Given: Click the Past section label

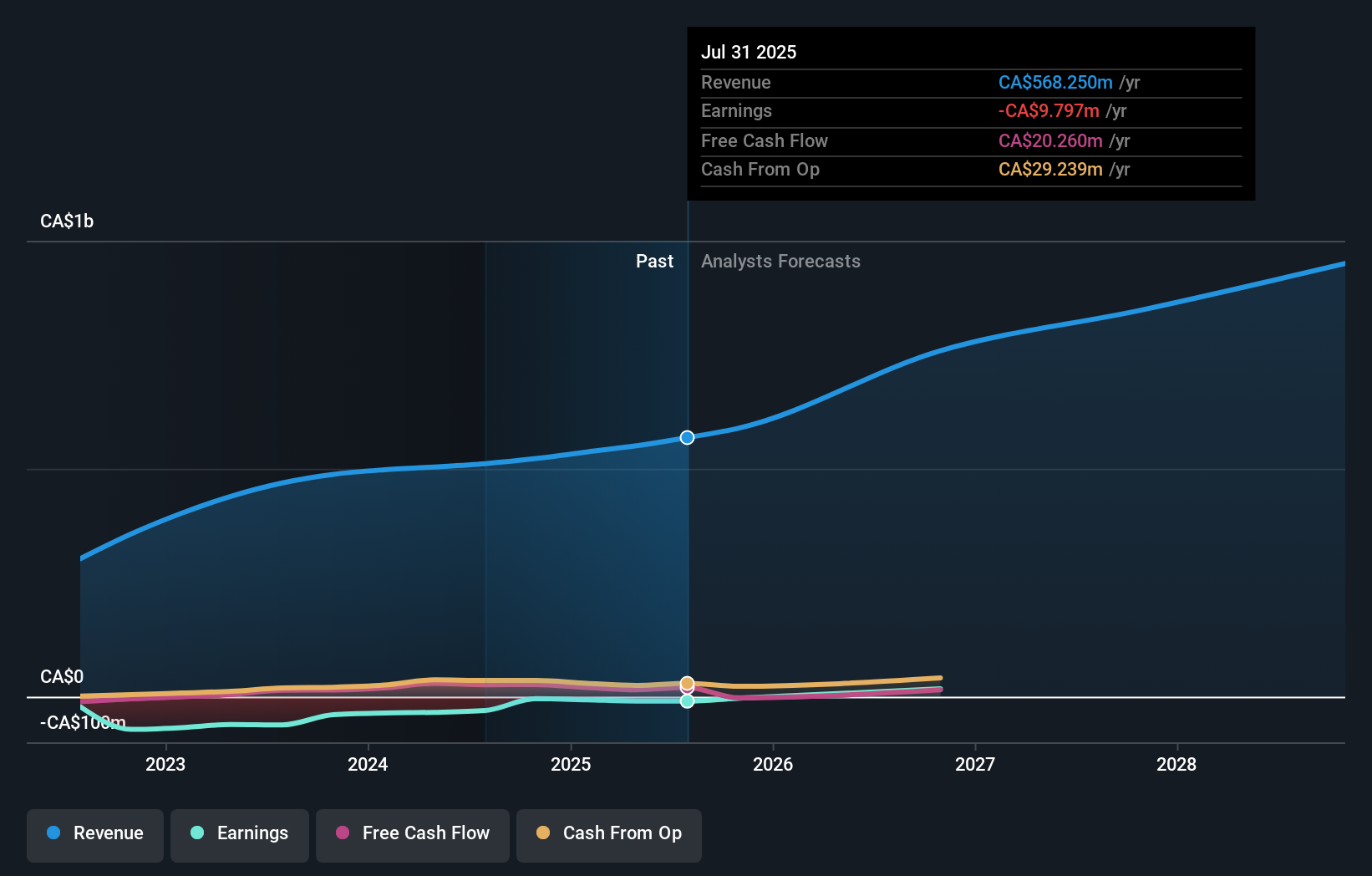Looking at the screenshot, I should pos(654,262).
